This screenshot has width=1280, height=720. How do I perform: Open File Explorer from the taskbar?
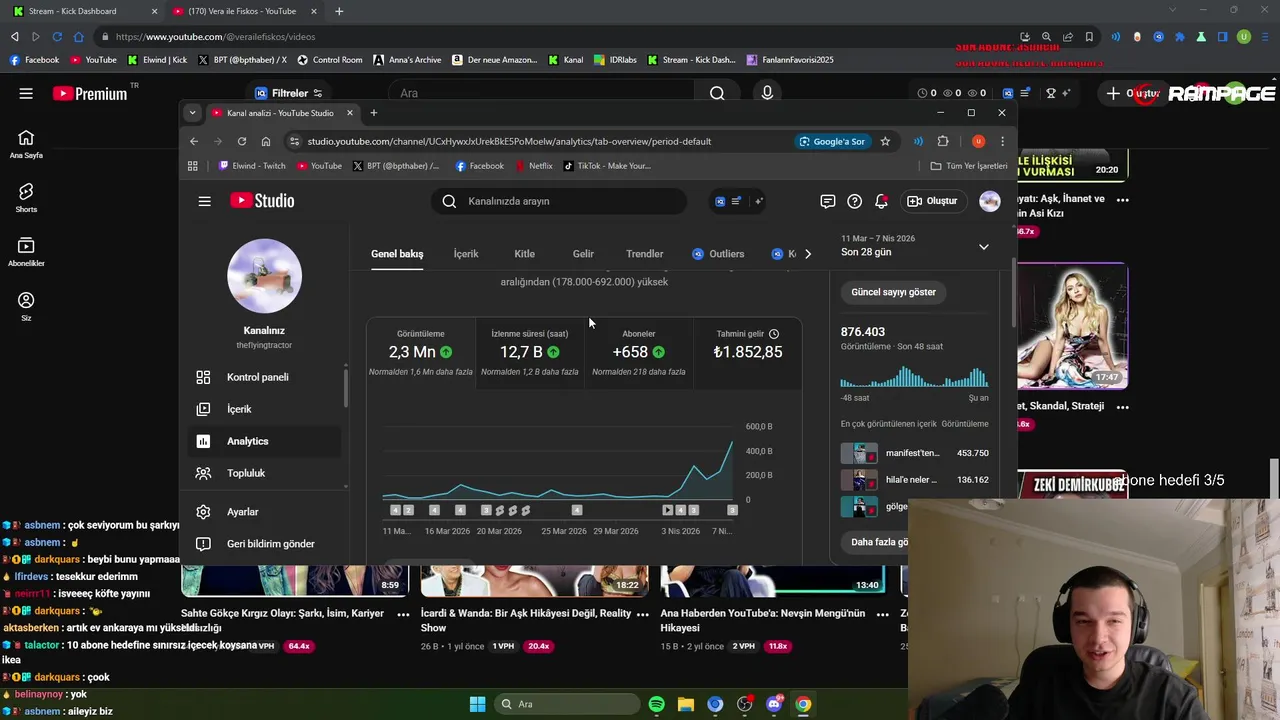686,704
